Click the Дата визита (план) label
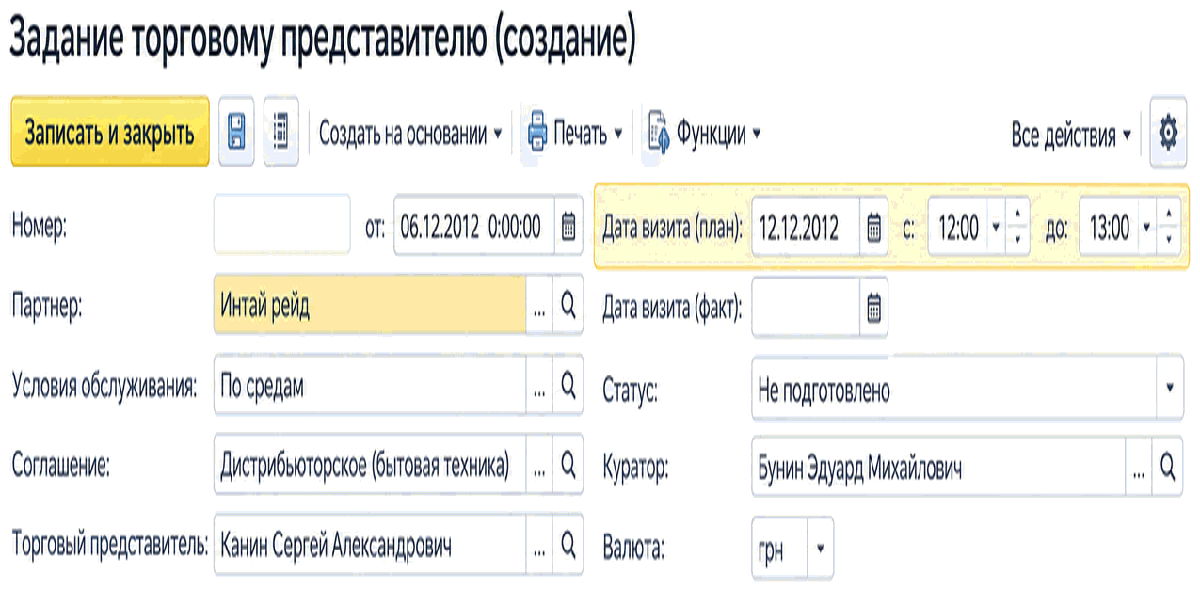 coord(673,229)
